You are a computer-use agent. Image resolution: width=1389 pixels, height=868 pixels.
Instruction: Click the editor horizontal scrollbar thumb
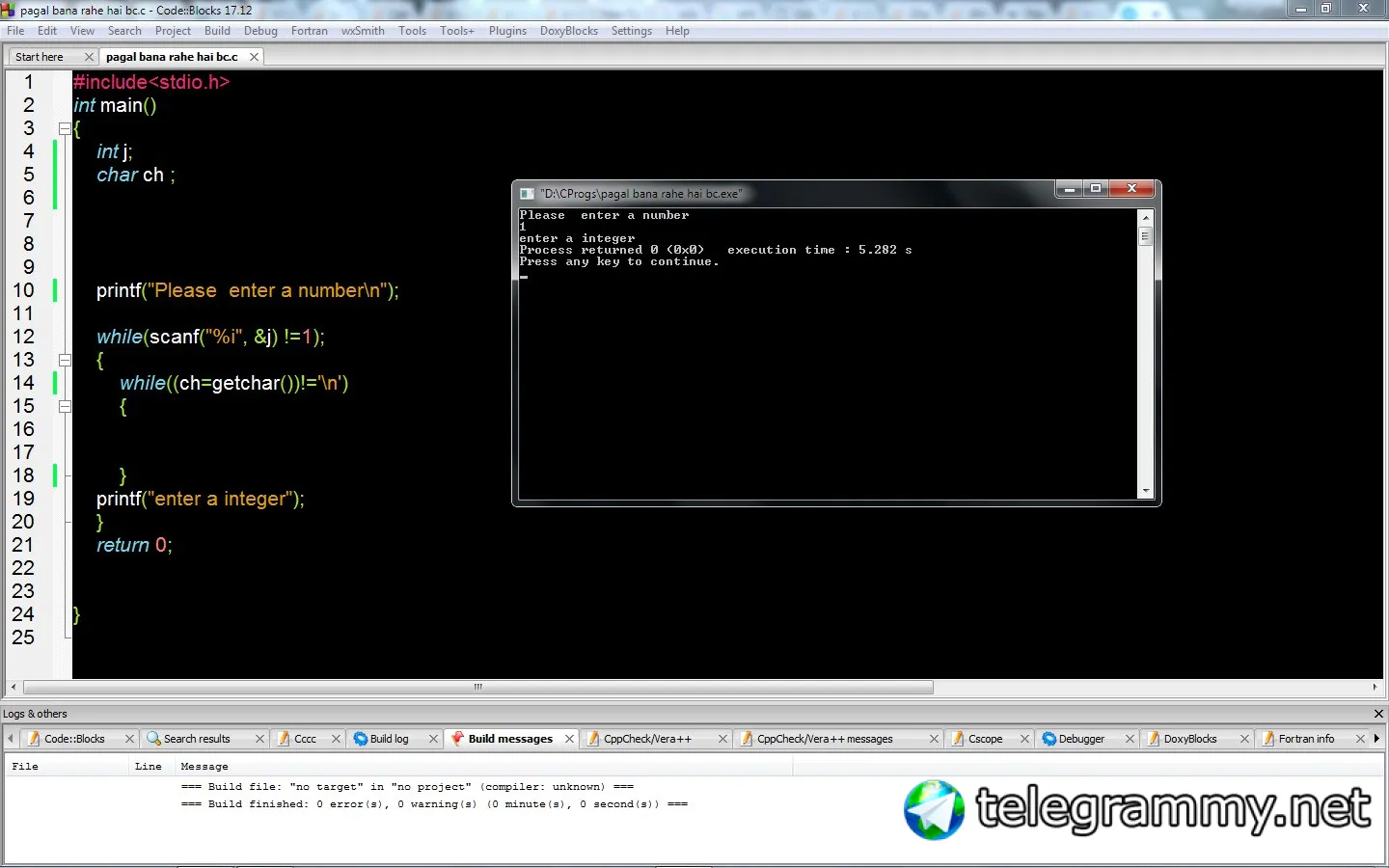click(478, 688)
